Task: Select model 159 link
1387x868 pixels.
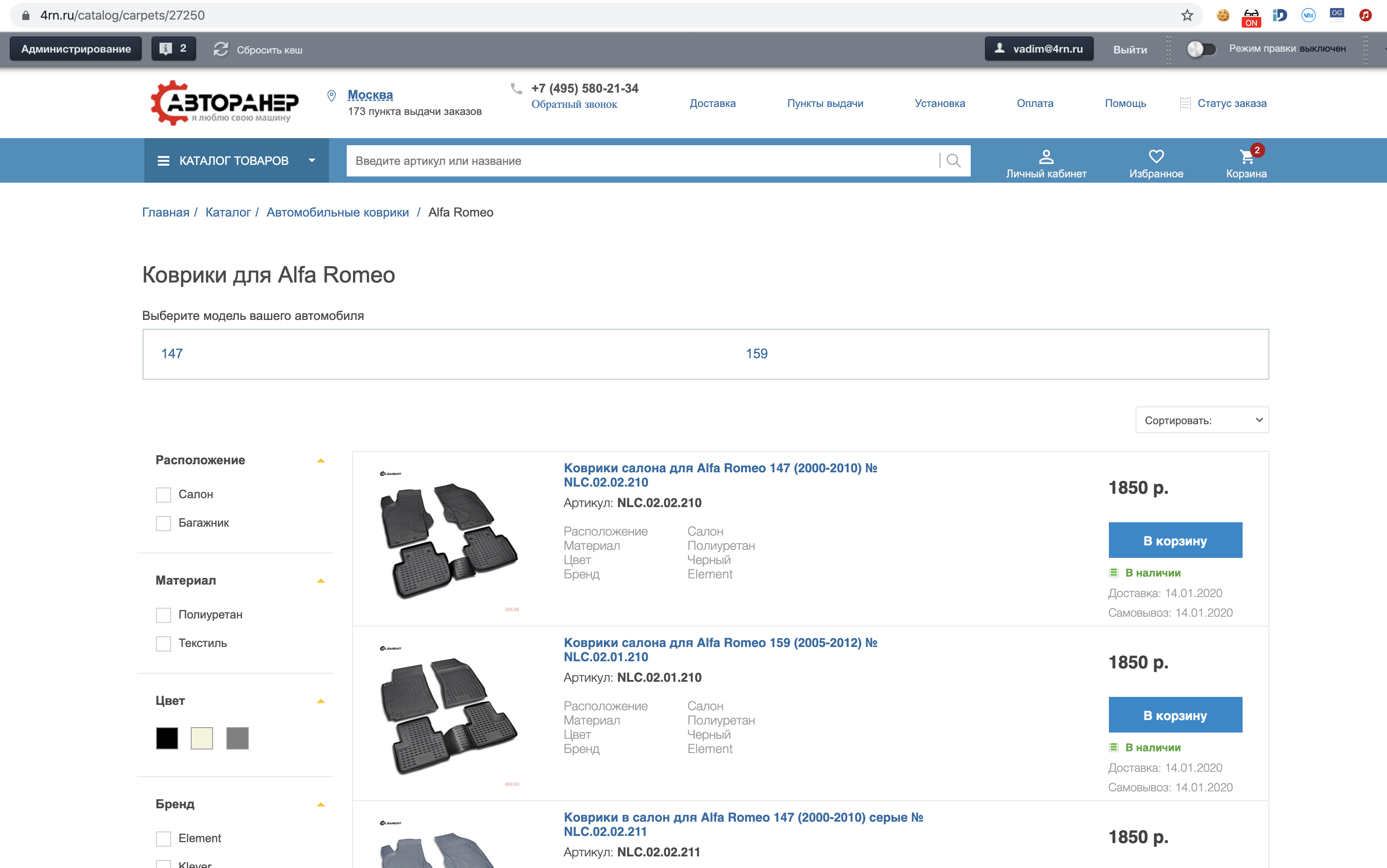Action: click(757, 354)
